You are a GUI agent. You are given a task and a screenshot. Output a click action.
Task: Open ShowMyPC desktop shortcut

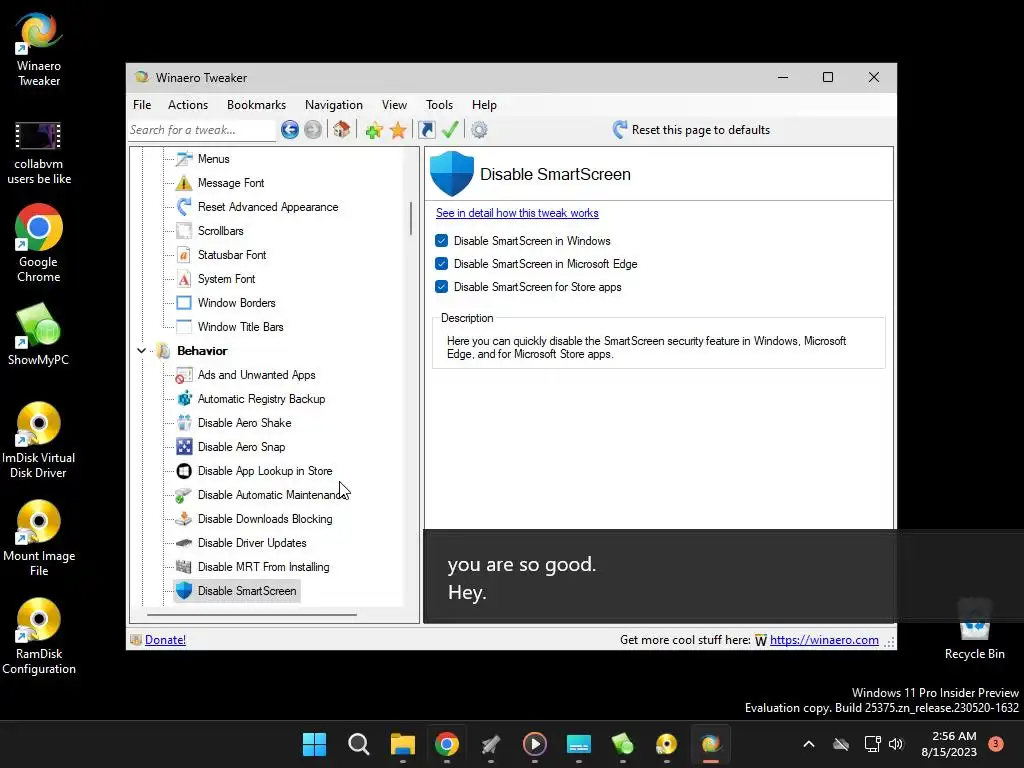(38, 334)
